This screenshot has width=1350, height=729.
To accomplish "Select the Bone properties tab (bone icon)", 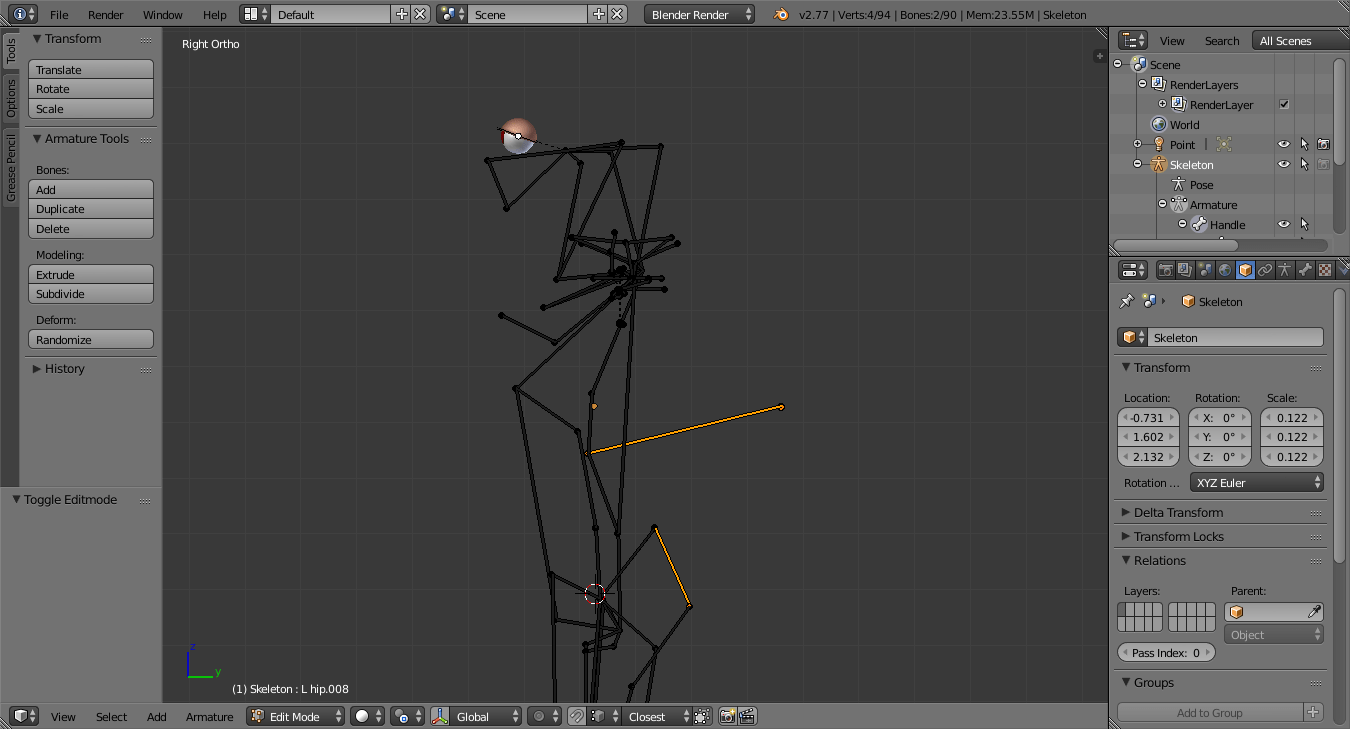I will point(1305,270).
